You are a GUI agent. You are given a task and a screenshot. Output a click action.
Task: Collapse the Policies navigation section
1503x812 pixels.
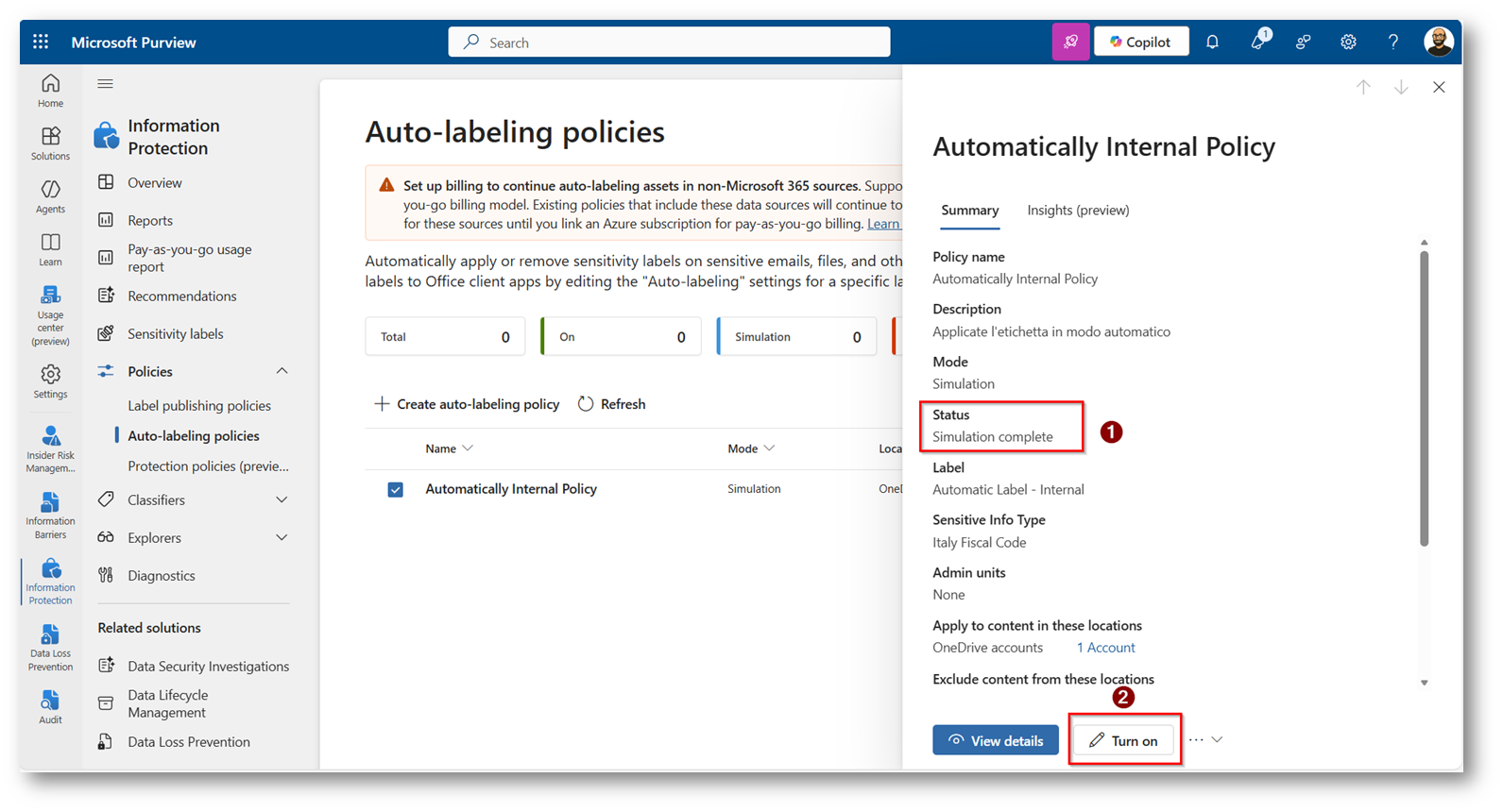pyautogui.click(x=282, y=371)
